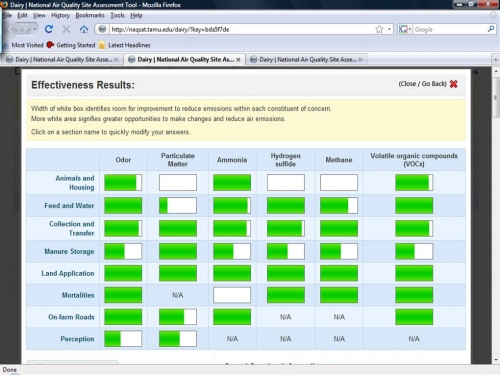Click the Ammonia column header

pyautogui.click(x=232, y=160)
